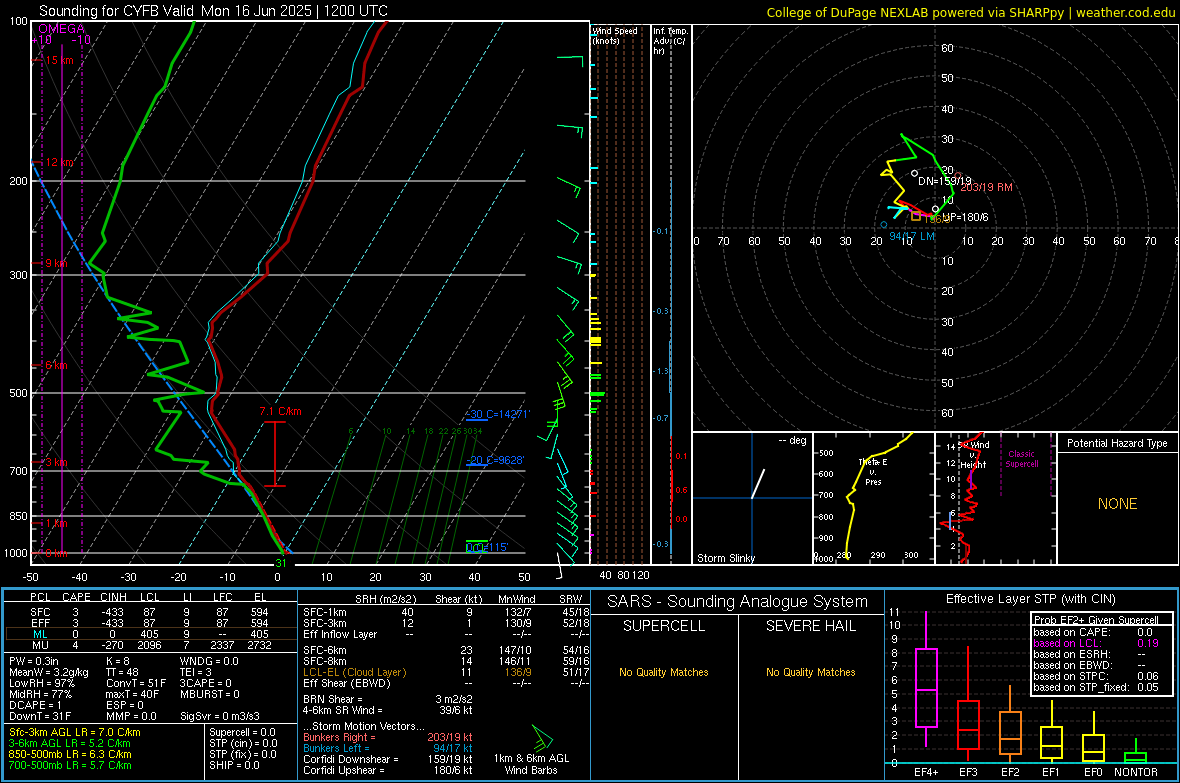Click the SARS - Sounding Analogue System title

coord(737,602)
